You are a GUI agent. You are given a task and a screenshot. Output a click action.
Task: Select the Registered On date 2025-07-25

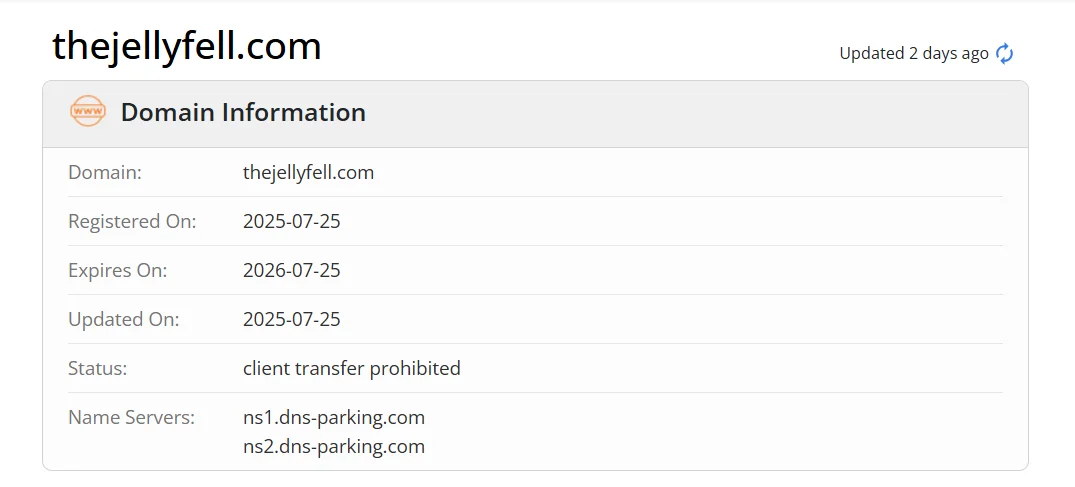point(291,221)
